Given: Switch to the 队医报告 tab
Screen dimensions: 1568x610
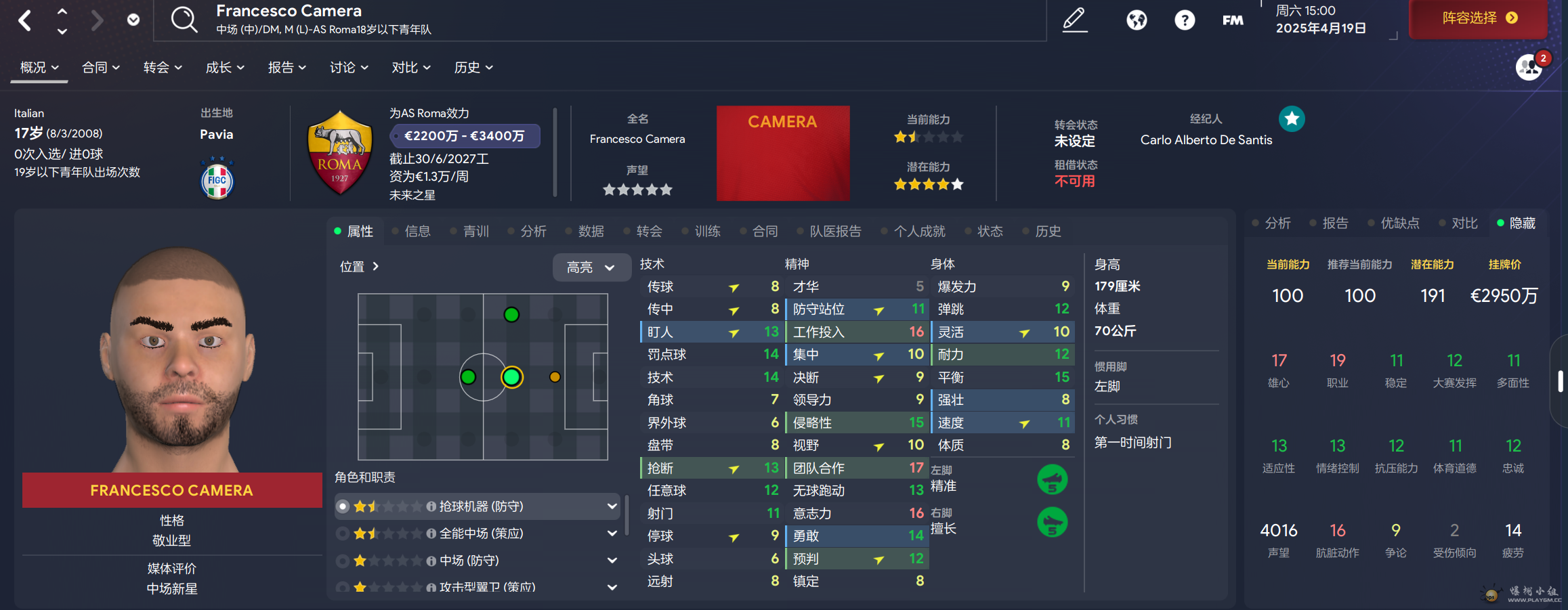Looking at the screenshot, I should point(835,232).
